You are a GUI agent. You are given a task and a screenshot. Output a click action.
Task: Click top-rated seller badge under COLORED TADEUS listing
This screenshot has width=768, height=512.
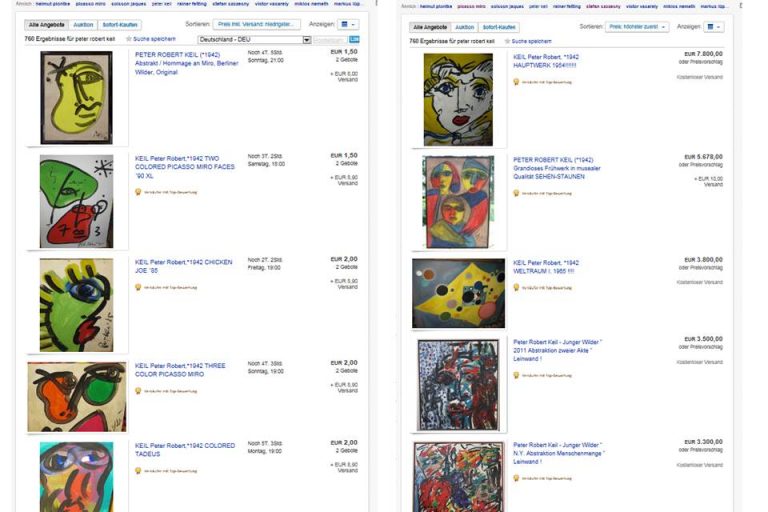tap(138, 471)
